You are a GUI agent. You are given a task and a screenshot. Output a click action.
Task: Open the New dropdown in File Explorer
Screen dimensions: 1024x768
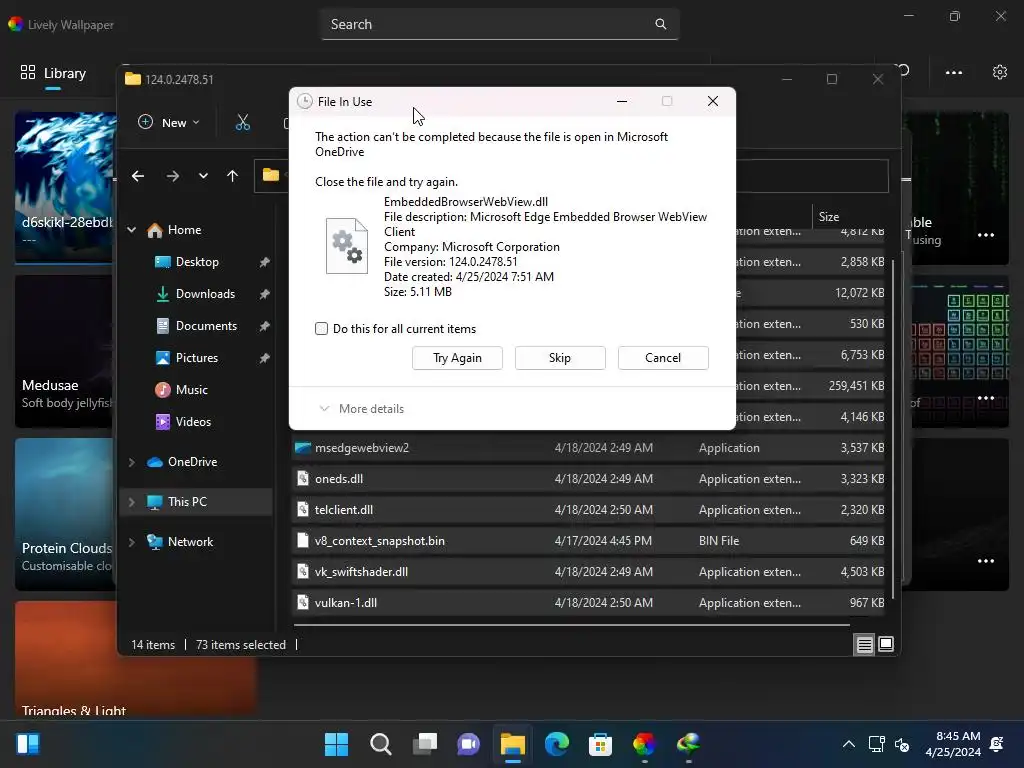click(168, 122)
